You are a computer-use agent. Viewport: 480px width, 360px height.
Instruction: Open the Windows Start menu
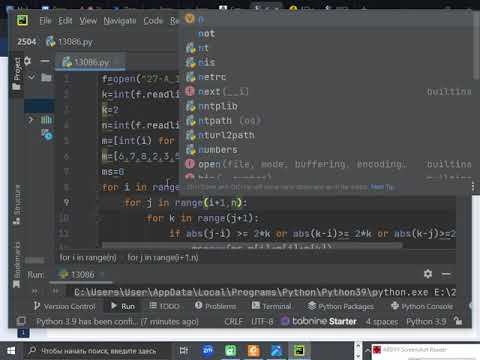11,351
